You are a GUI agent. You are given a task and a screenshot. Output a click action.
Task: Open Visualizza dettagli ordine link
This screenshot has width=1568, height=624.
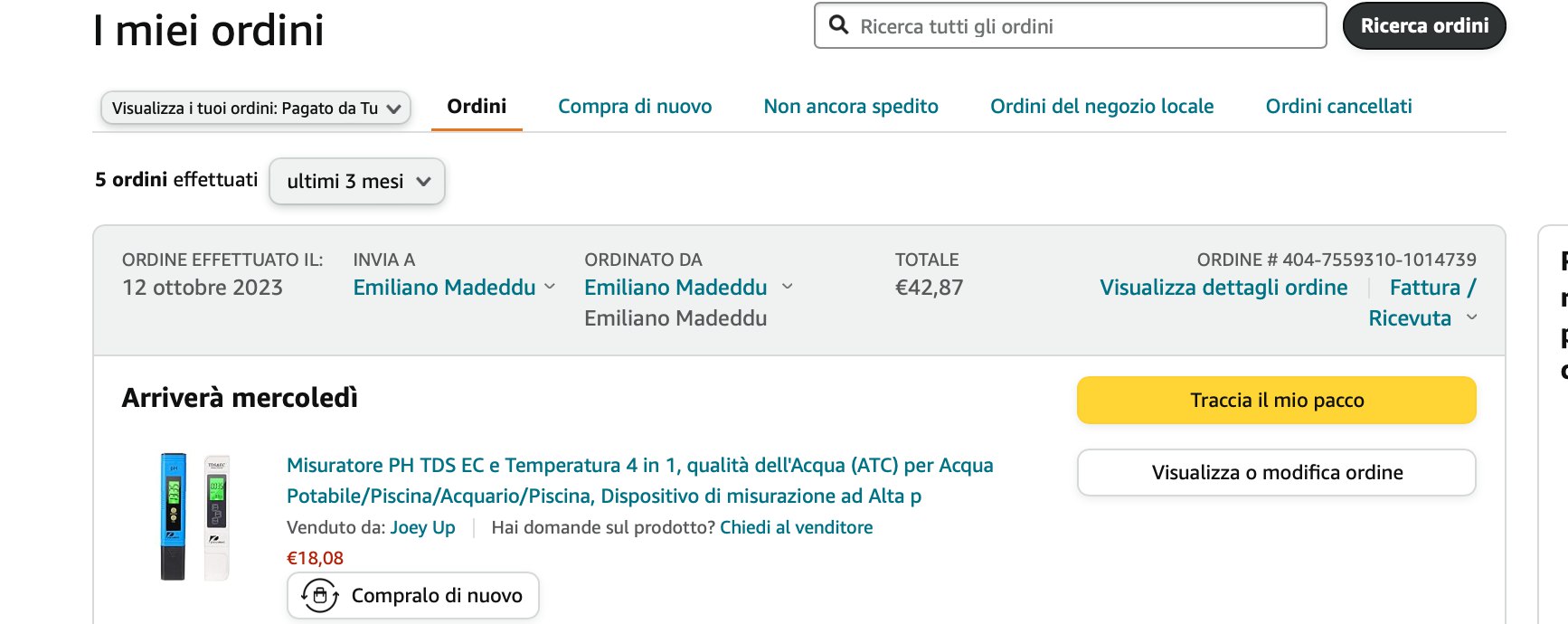coord(1223,288)
